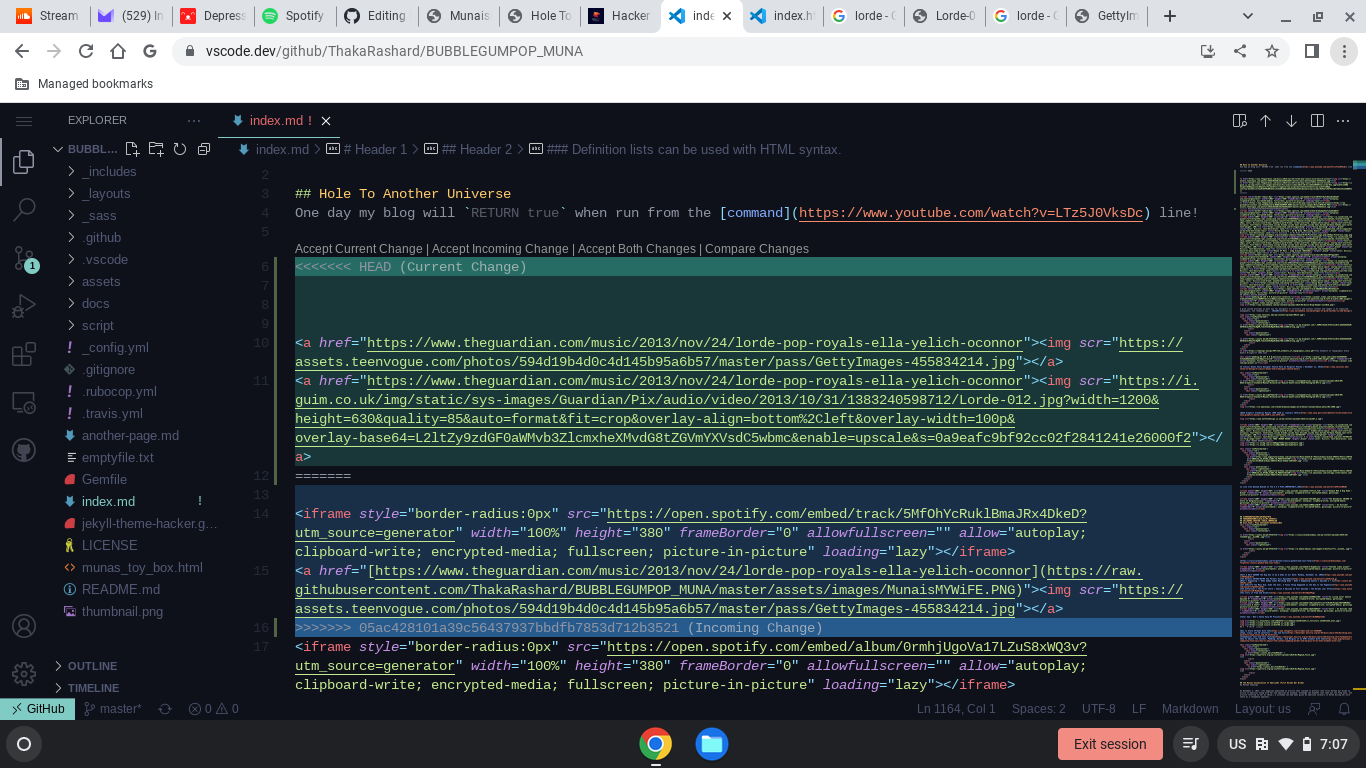Viewport: 1366px width, 768px height.
Task: Click the editor minimap
Action: point(1296,430)
